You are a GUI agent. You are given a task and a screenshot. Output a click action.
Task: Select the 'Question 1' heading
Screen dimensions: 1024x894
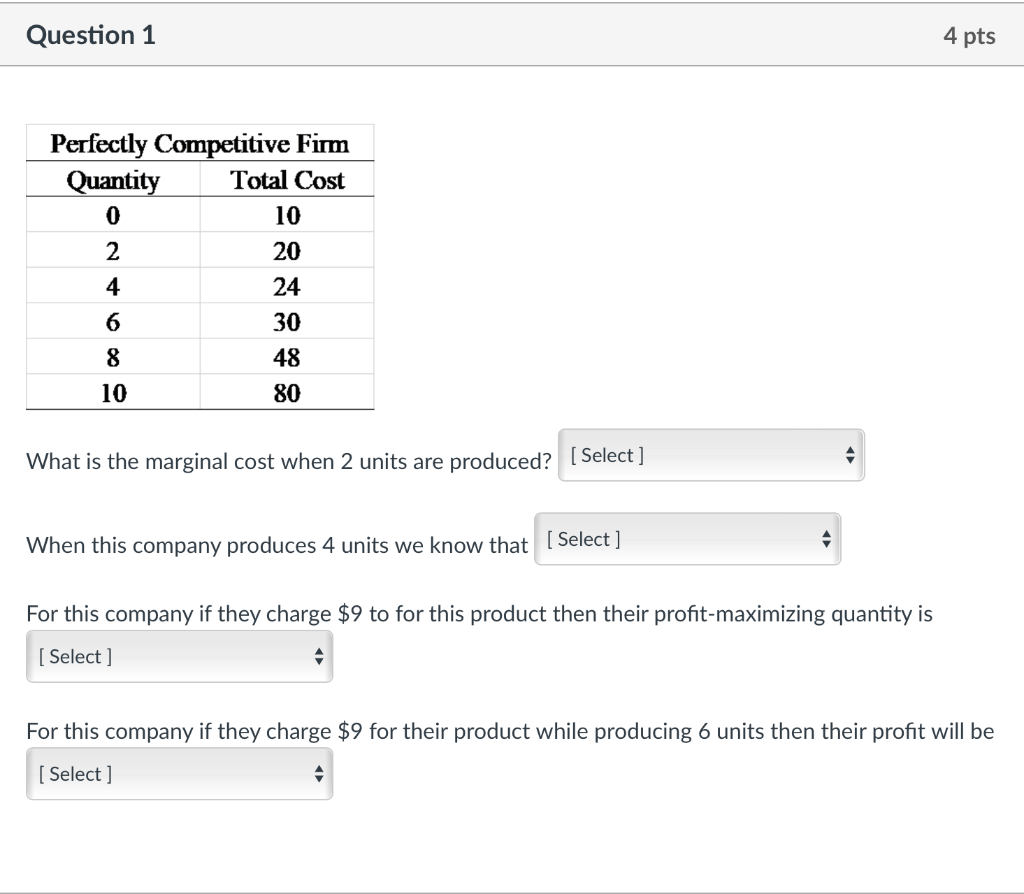(x=90, y=34)
